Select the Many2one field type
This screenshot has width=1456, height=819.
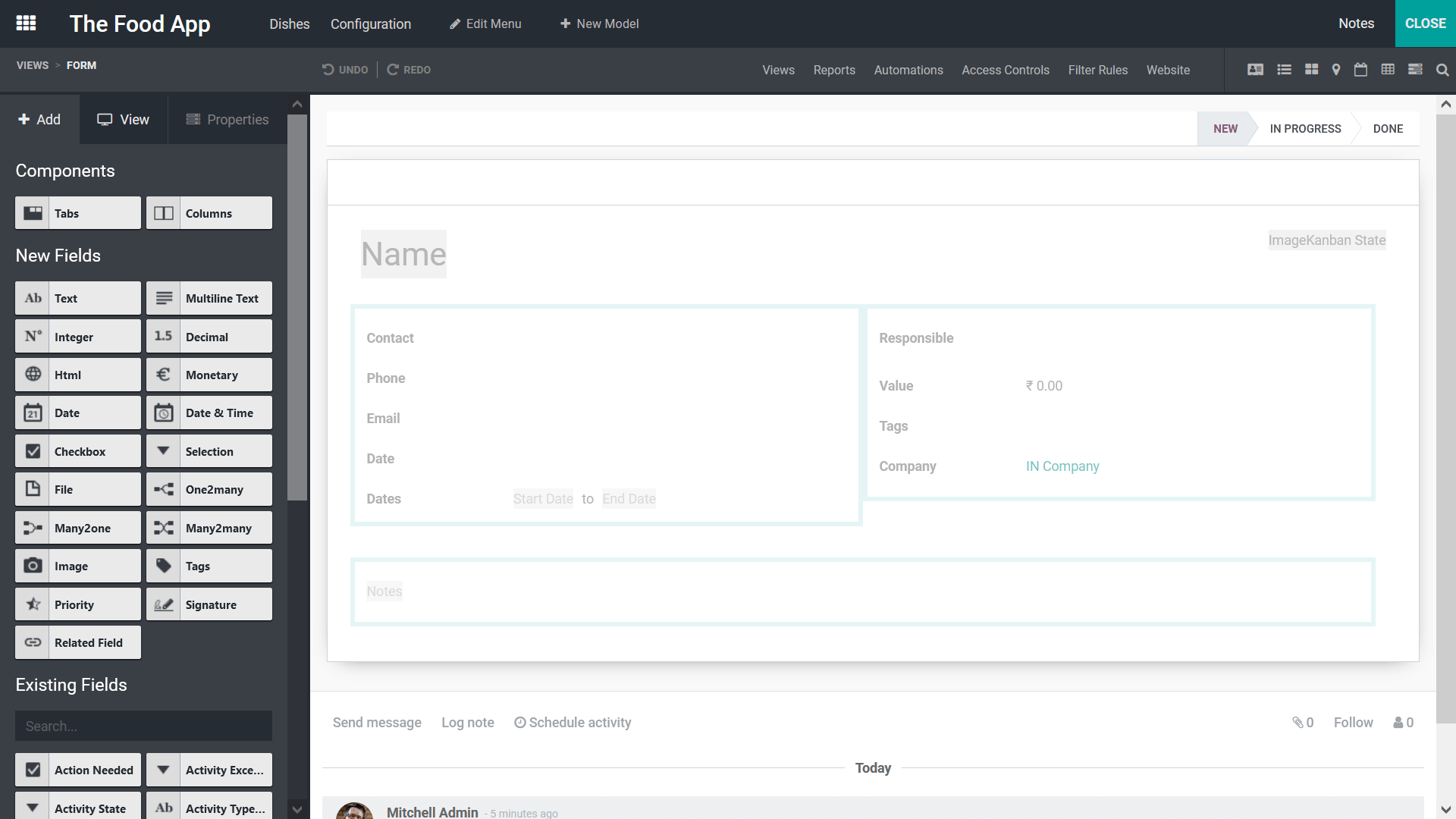(78, 528)
